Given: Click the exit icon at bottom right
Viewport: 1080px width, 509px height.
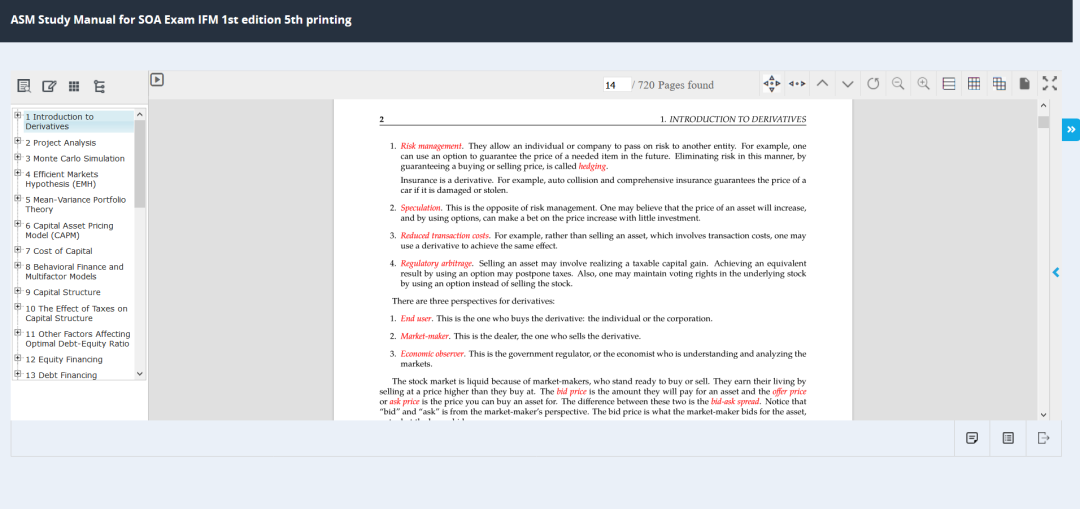Looking at the screenshot, I should pyautogui.click(x=1043, y=438).
